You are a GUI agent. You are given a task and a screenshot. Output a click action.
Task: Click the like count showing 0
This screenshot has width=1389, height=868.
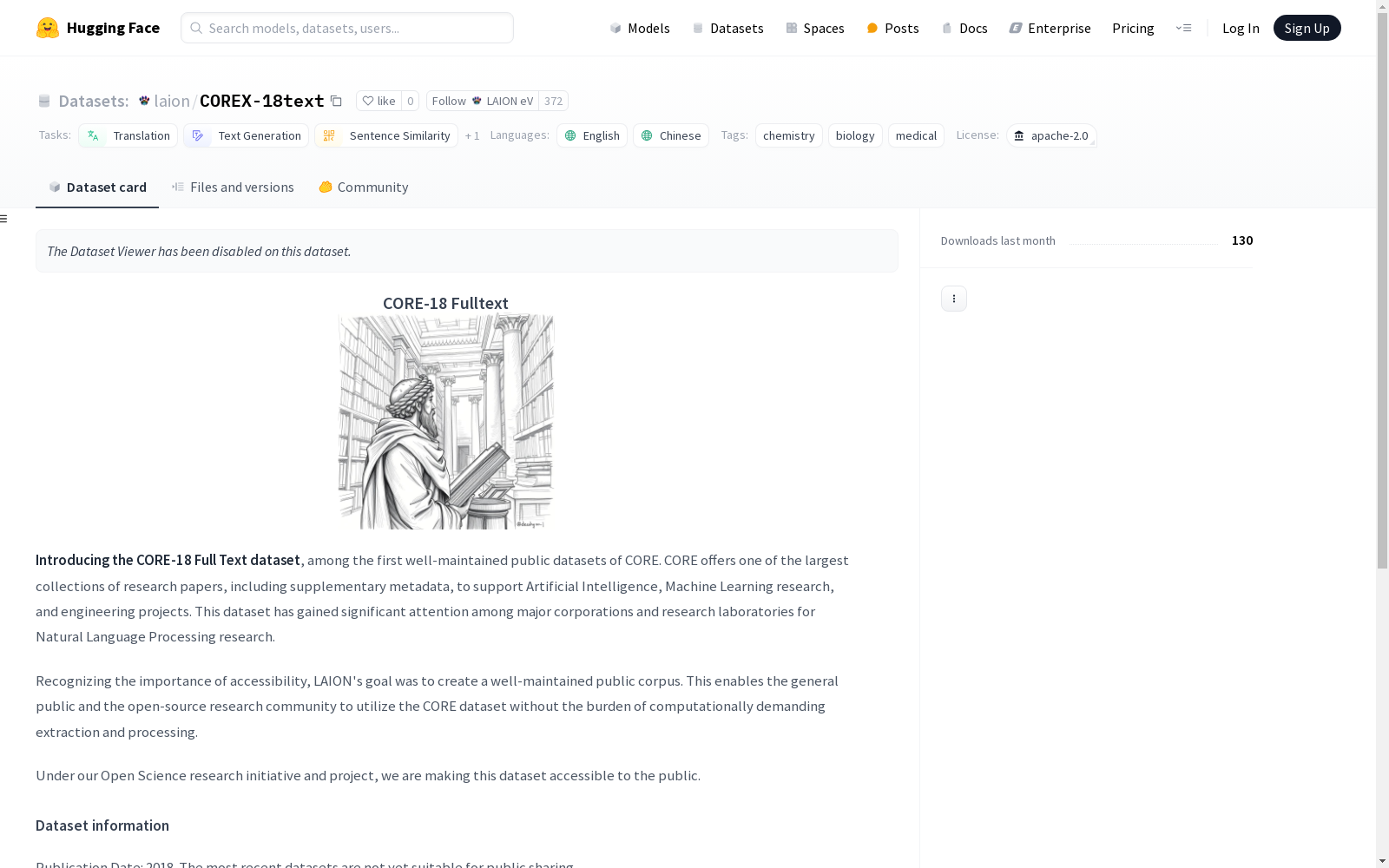coord(411,101)
